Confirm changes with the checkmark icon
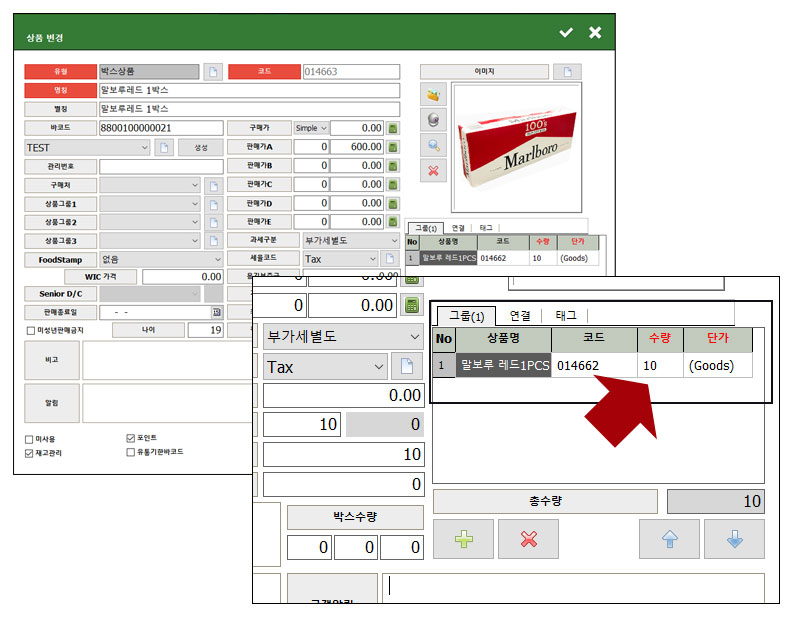800x618 pixels. [x=566, y=33]
